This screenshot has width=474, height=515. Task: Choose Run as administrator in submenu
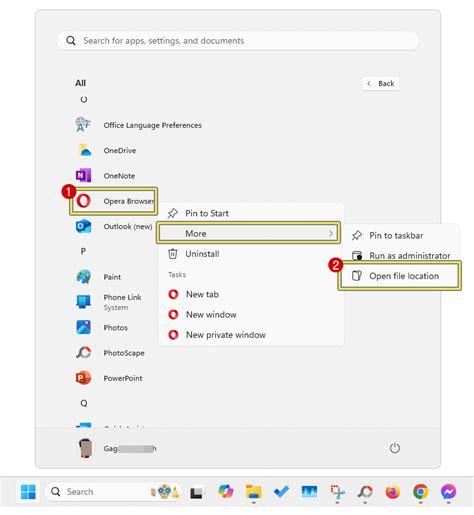coord(402,256)
